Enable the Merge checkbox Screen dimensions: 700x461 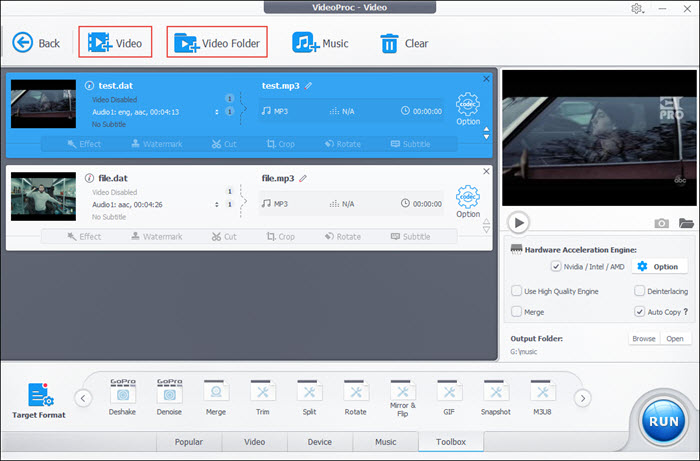point(517,311)
